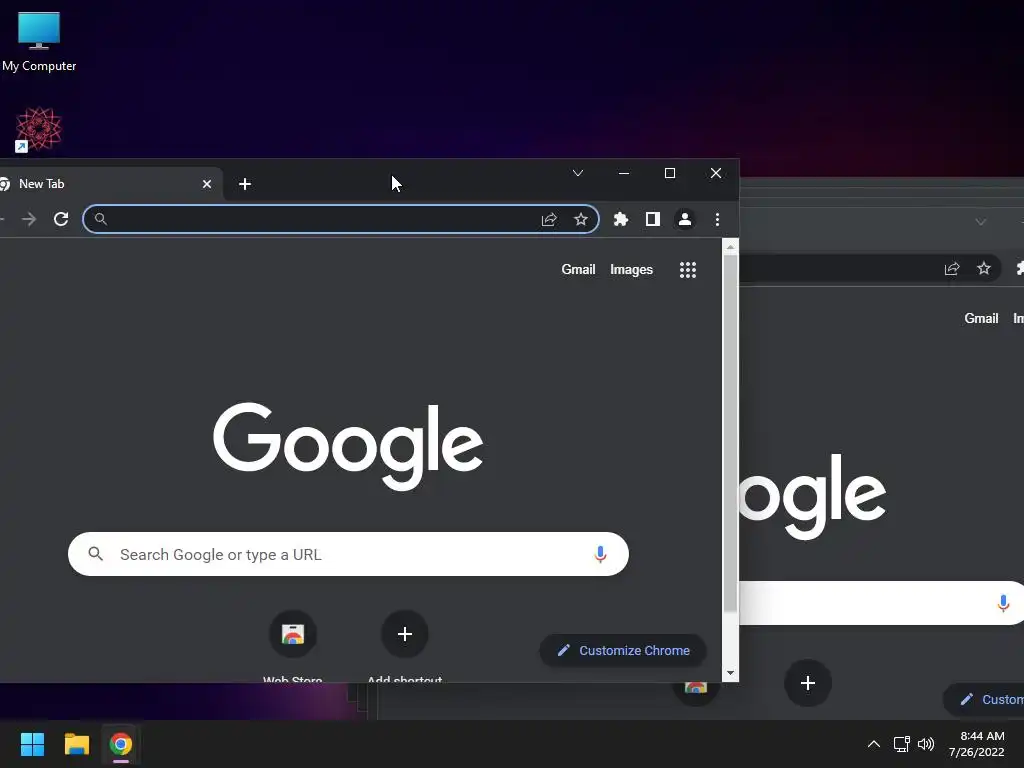Open Gmail link in front Chrome window
The width and height of the screenshot is (1024, 768).
578,270
